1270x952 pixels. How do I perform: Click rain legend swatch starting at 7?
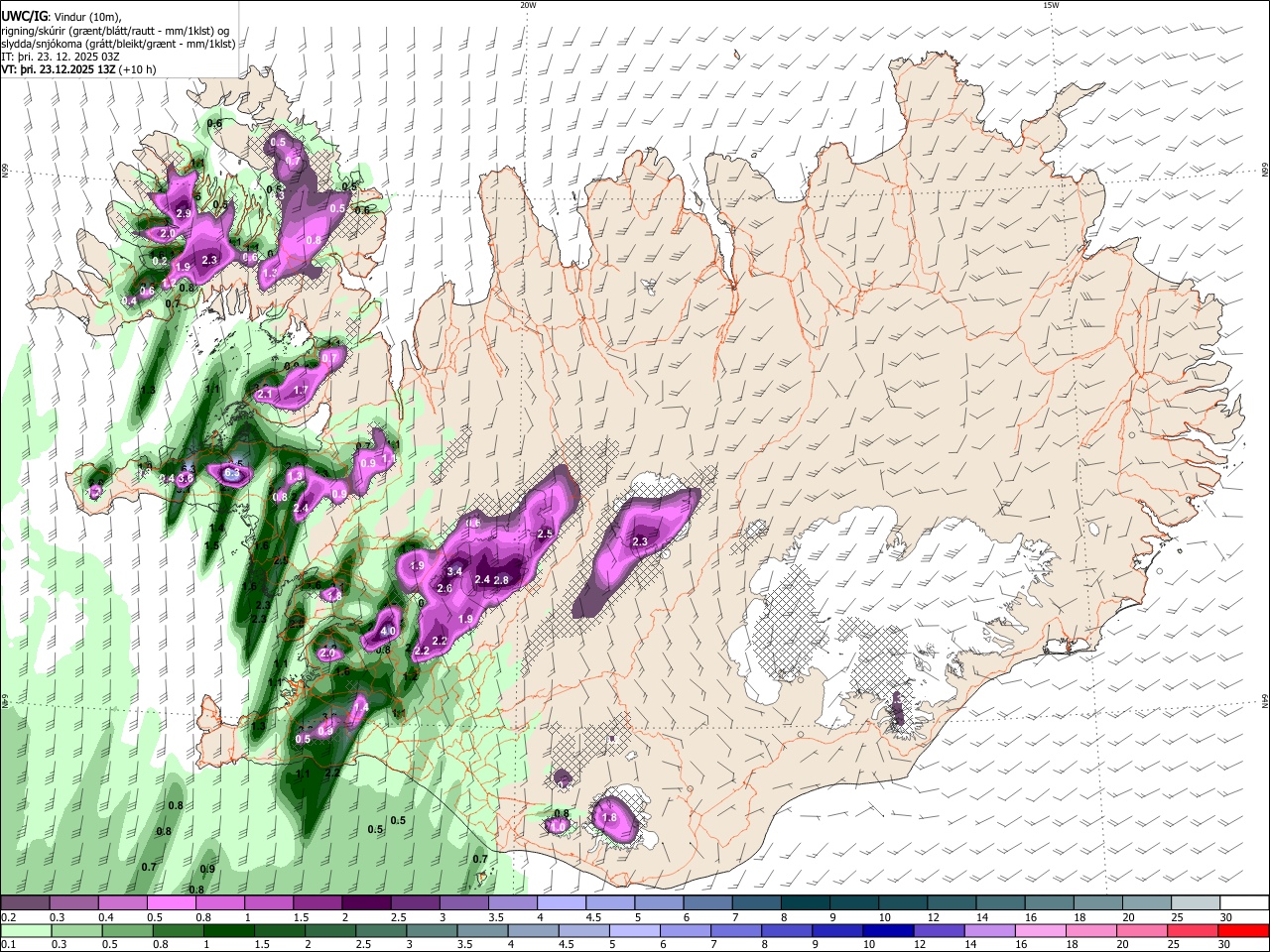(736, 930)
